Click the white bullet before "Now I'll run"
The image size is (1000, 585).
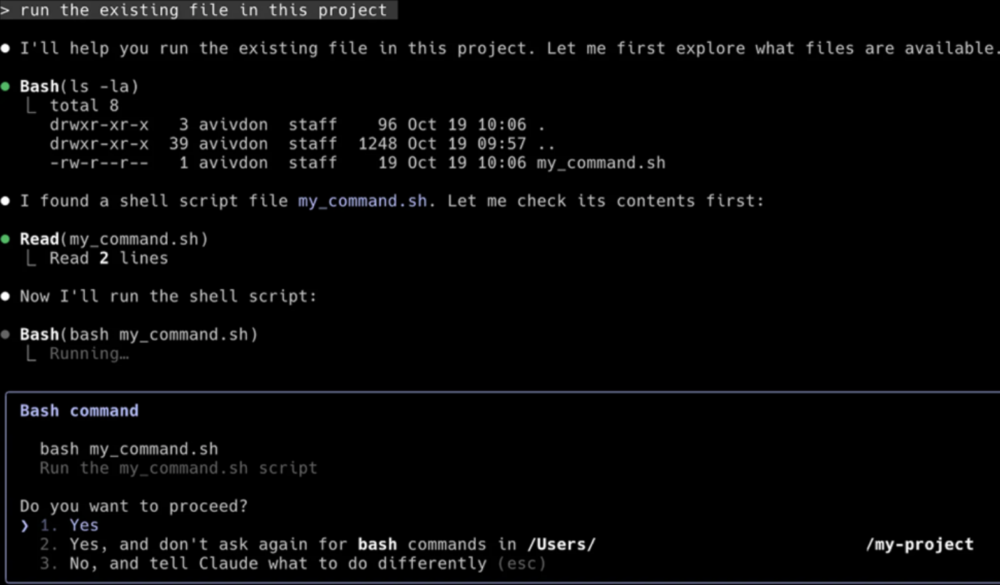6,296
